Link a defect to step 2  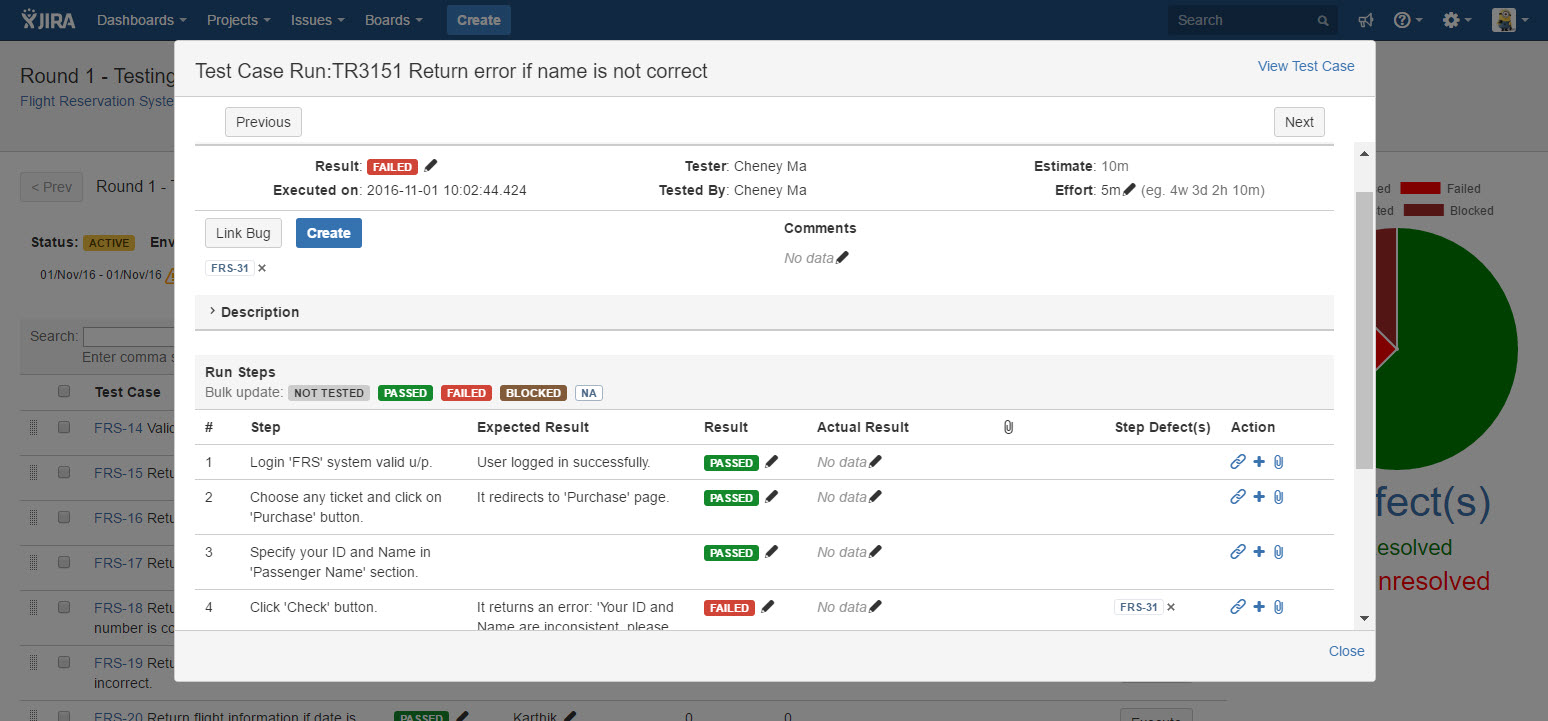(x=1238, y=497)
